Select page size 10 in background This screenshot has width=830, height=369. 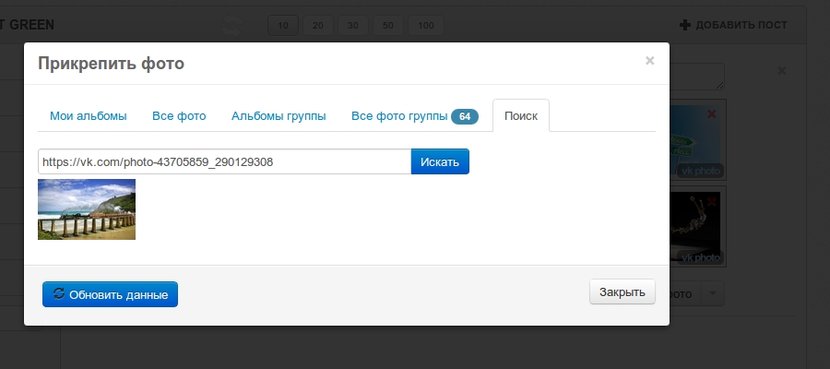pos(283,25)
